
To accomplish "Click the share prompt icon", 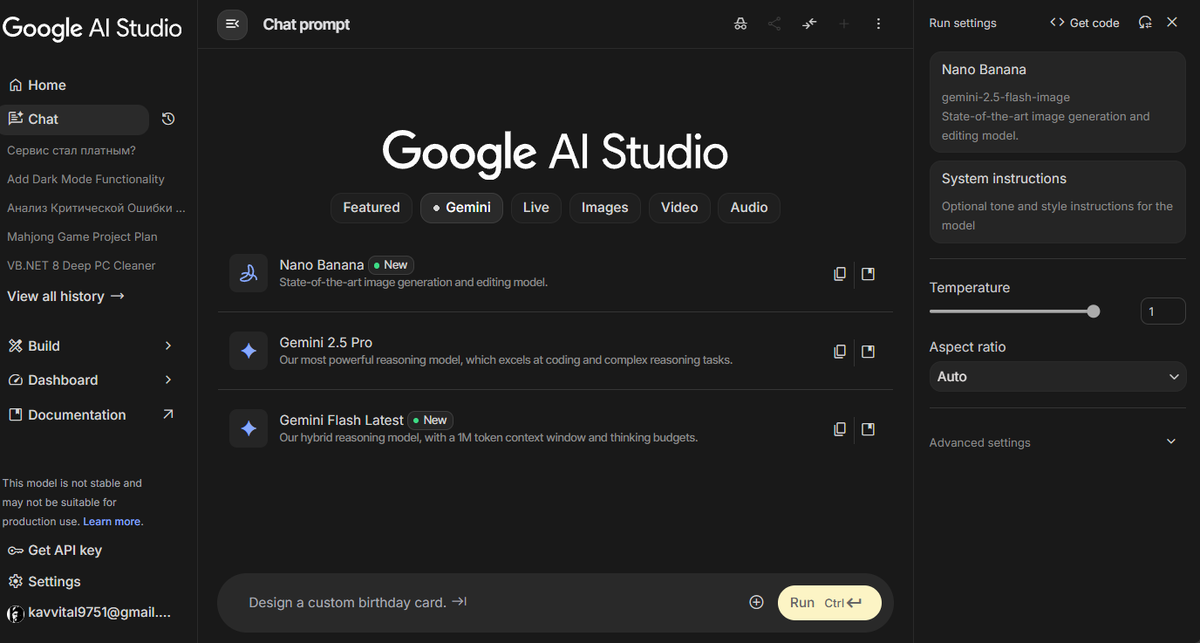I will [x=774, y=24].
